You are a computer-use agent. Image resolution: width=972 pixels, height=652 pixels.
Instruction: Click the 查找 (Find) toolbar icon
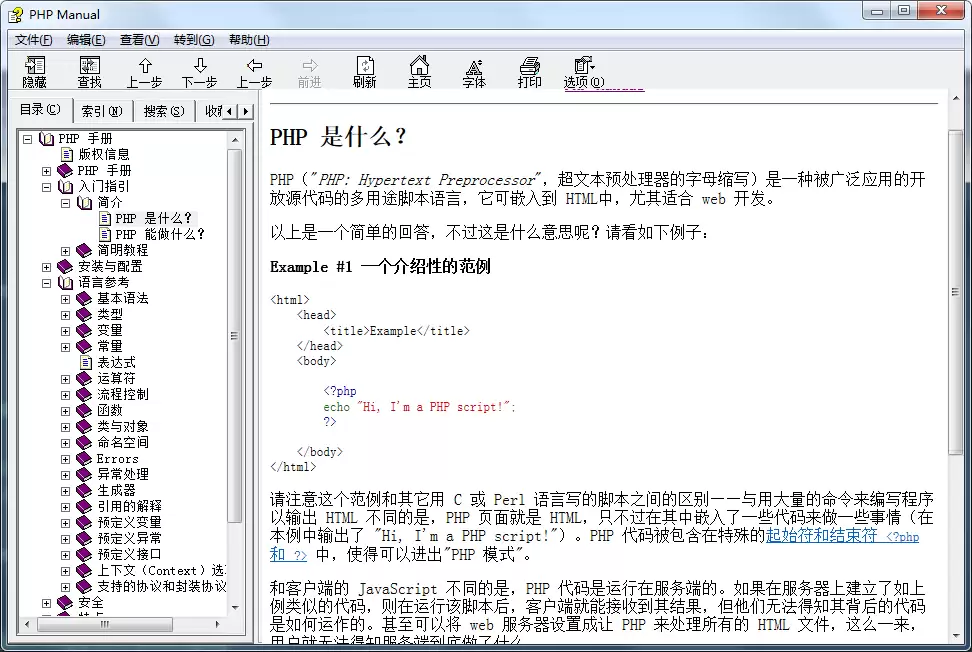89,72
